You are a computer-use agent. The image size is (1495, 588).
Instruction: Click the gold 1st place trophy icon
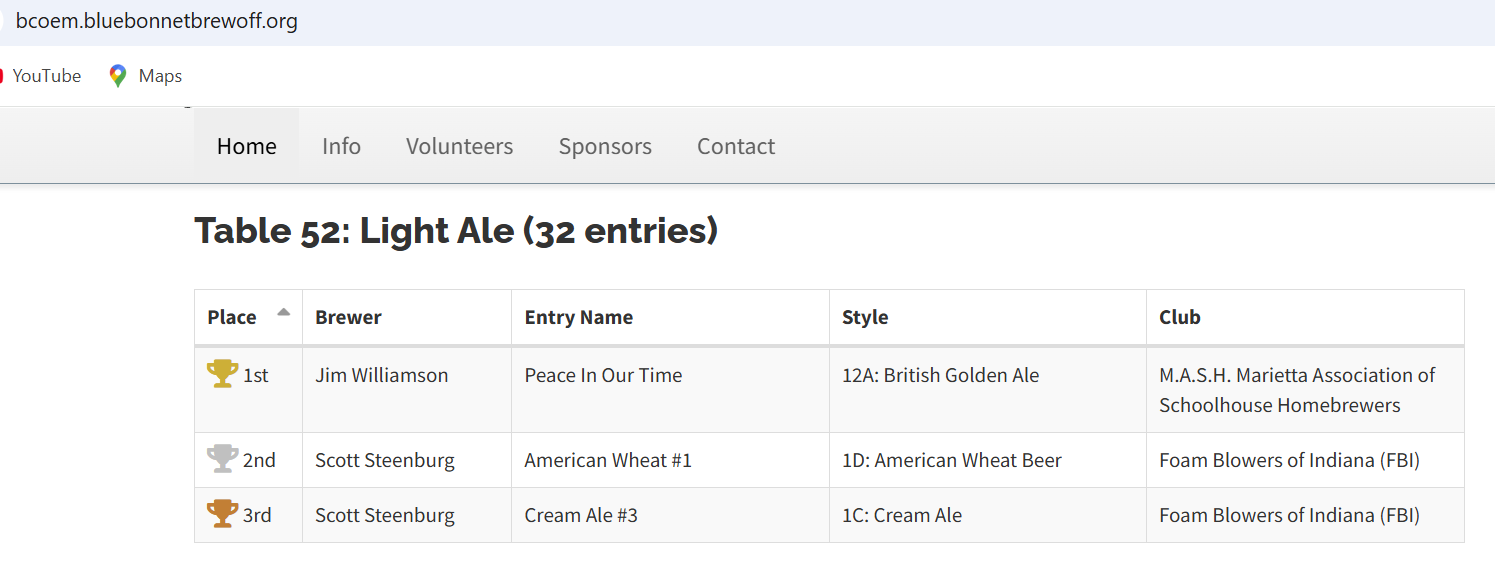[222, 374]
